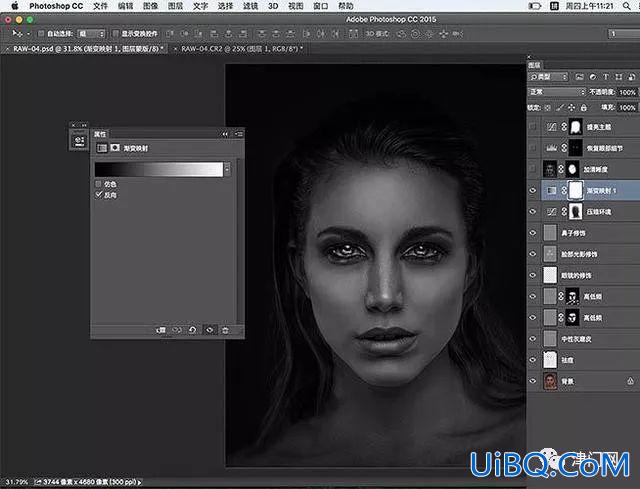
Task: Click the Photoshop CC application menu
Action: [x=56, y=6]
